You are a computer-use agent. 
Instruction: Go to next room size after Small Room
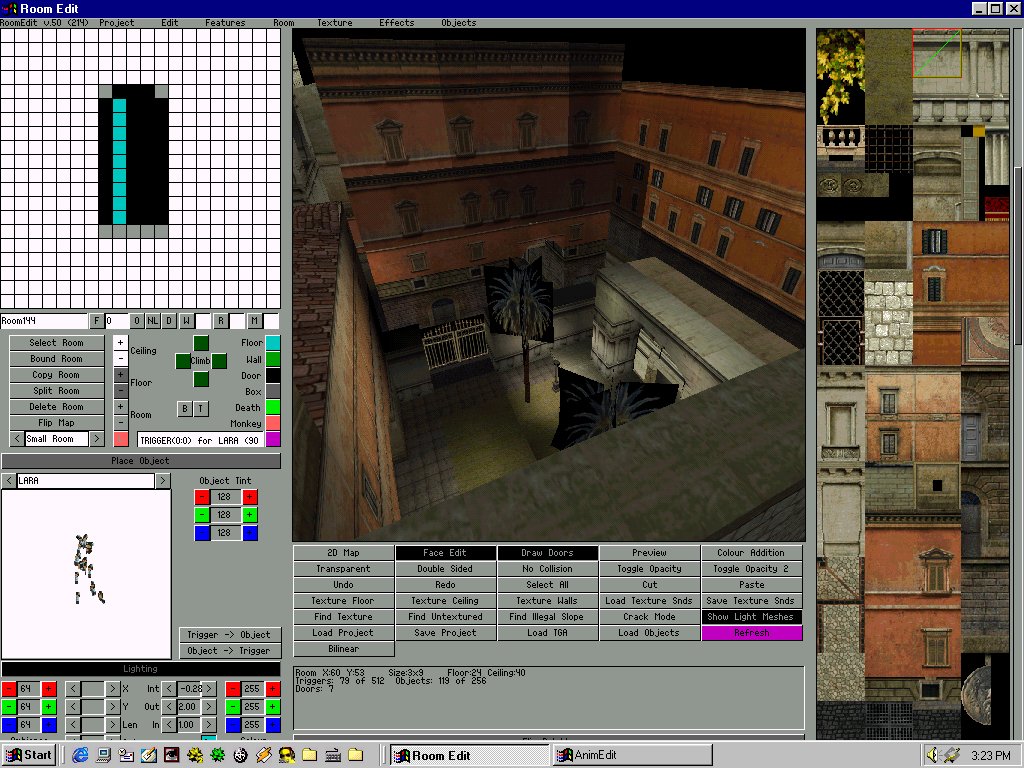(x=96, y=439)
